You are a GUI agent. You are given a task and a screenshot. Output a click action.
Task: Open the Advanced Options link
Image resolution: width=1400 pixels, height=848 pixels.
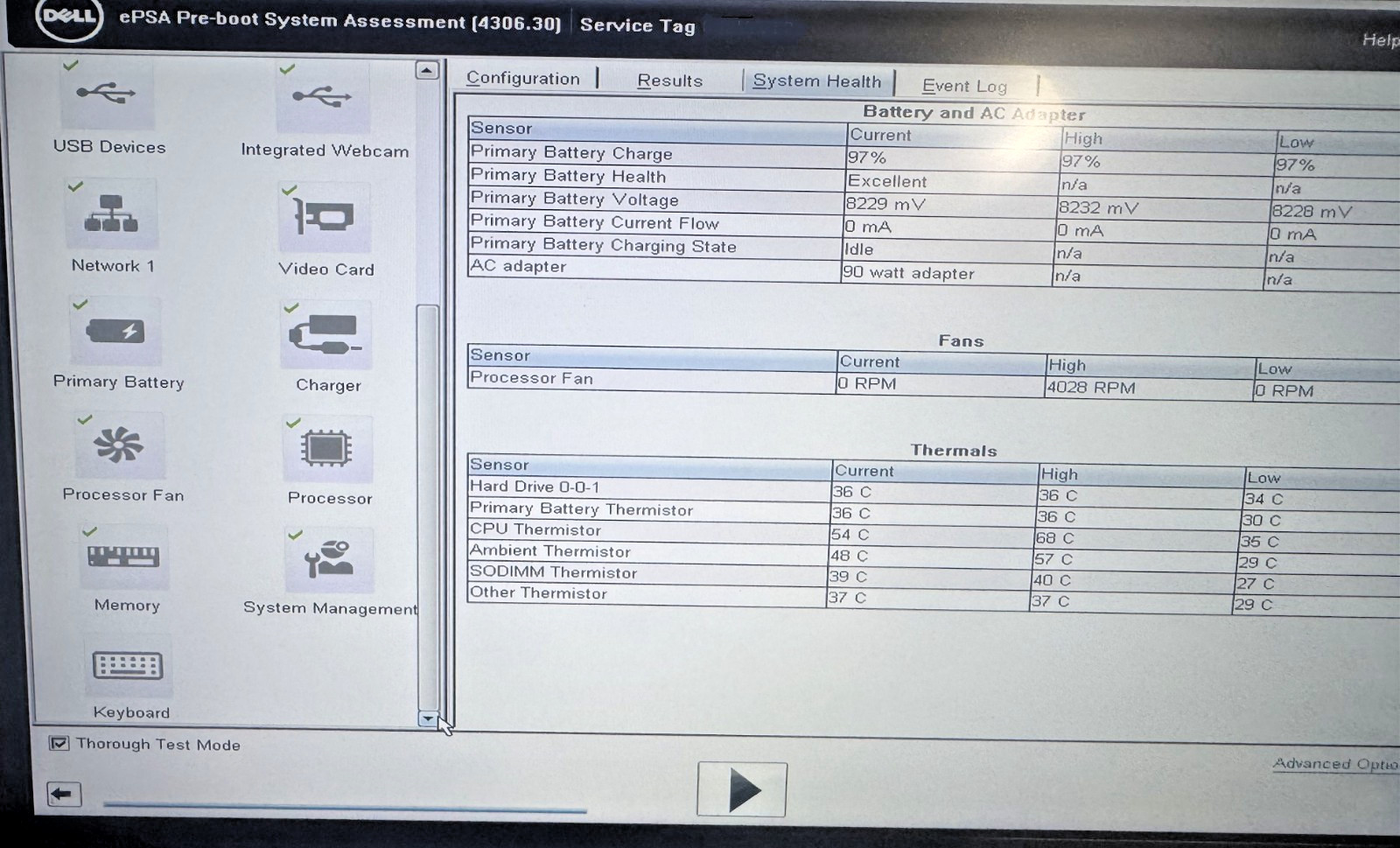pos(1336,764)
